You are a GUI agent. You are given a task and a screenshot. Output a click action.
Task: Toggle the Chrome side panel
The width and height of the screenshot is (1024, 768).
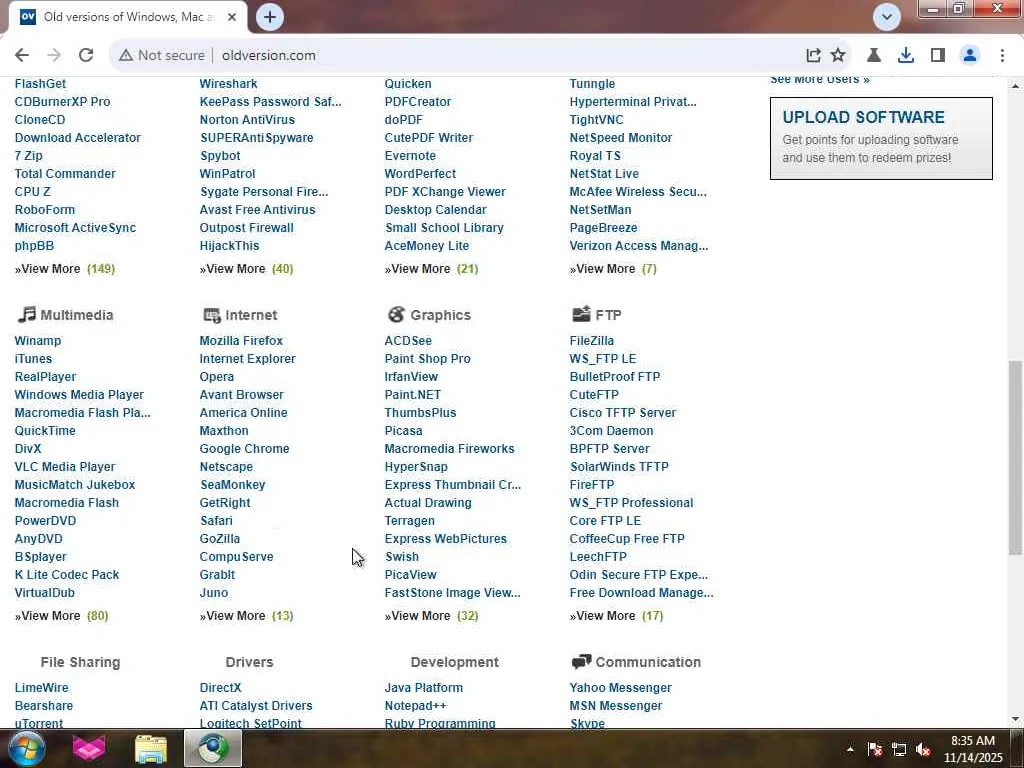938,56
